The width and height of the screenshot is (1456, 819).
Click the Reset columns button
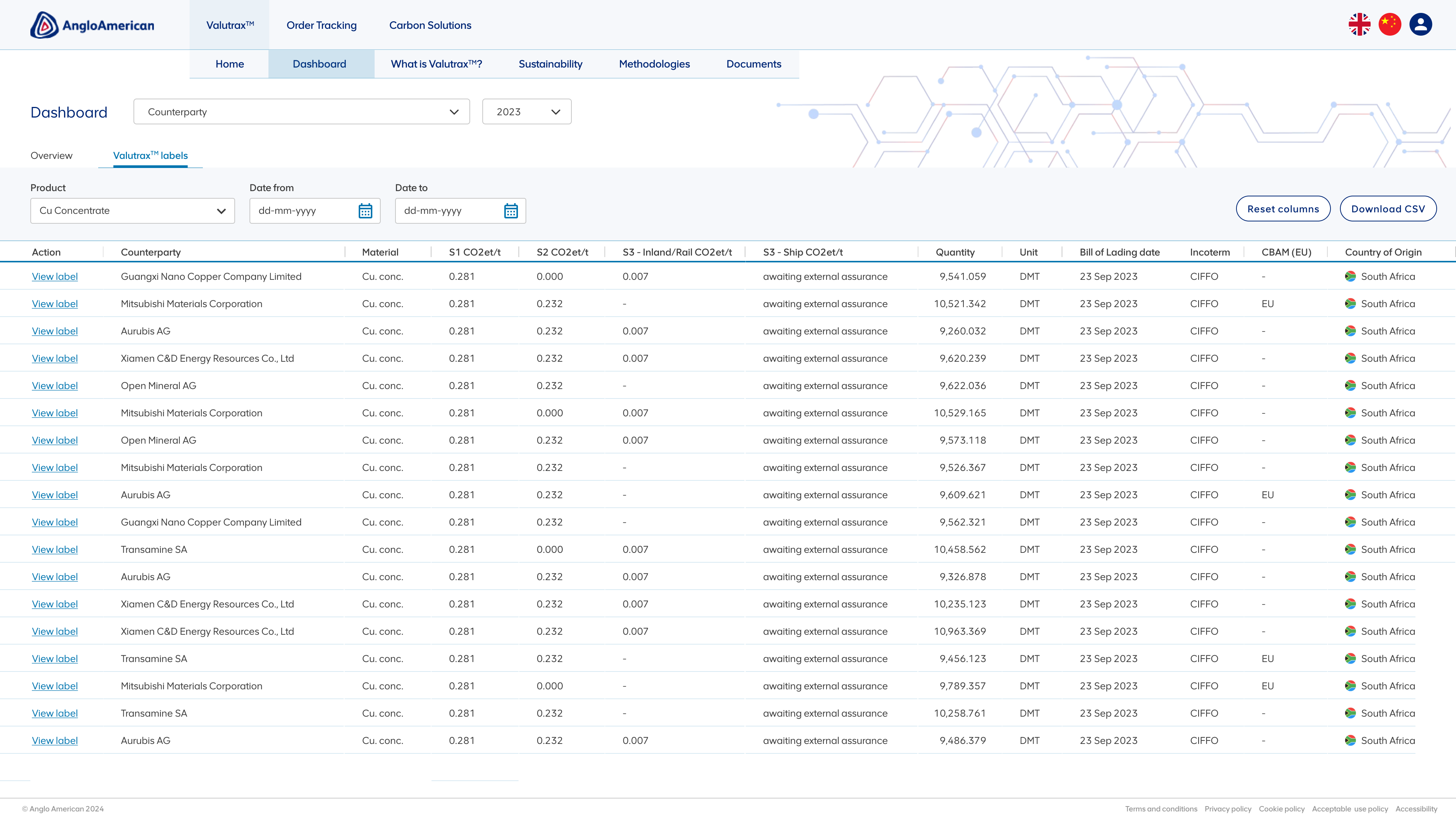pyautogui.click(x=1283, y=209)
